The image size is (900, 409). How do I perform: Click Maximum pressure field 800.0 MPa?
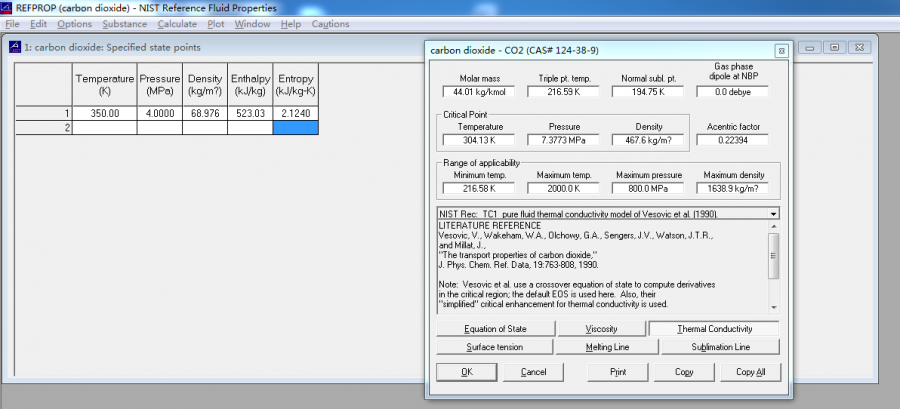(x=647, y=188)
